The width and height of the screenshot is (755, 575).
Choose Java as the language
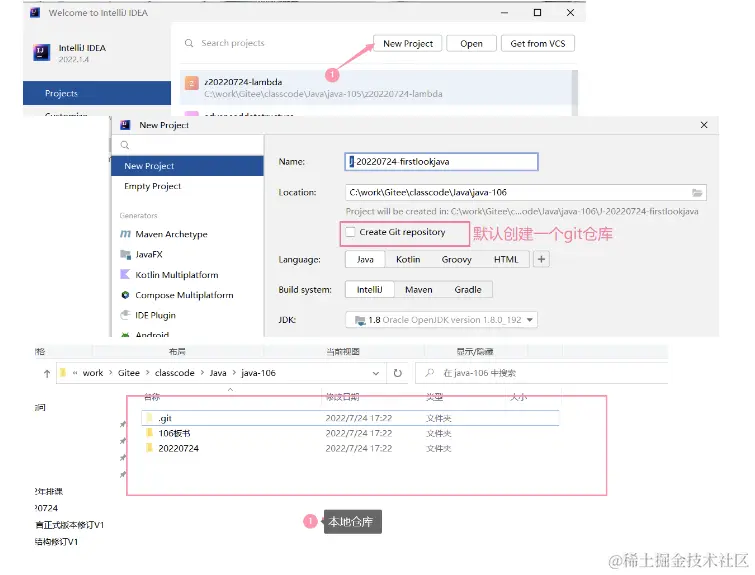pyautogui.click(x=365, y=259)
